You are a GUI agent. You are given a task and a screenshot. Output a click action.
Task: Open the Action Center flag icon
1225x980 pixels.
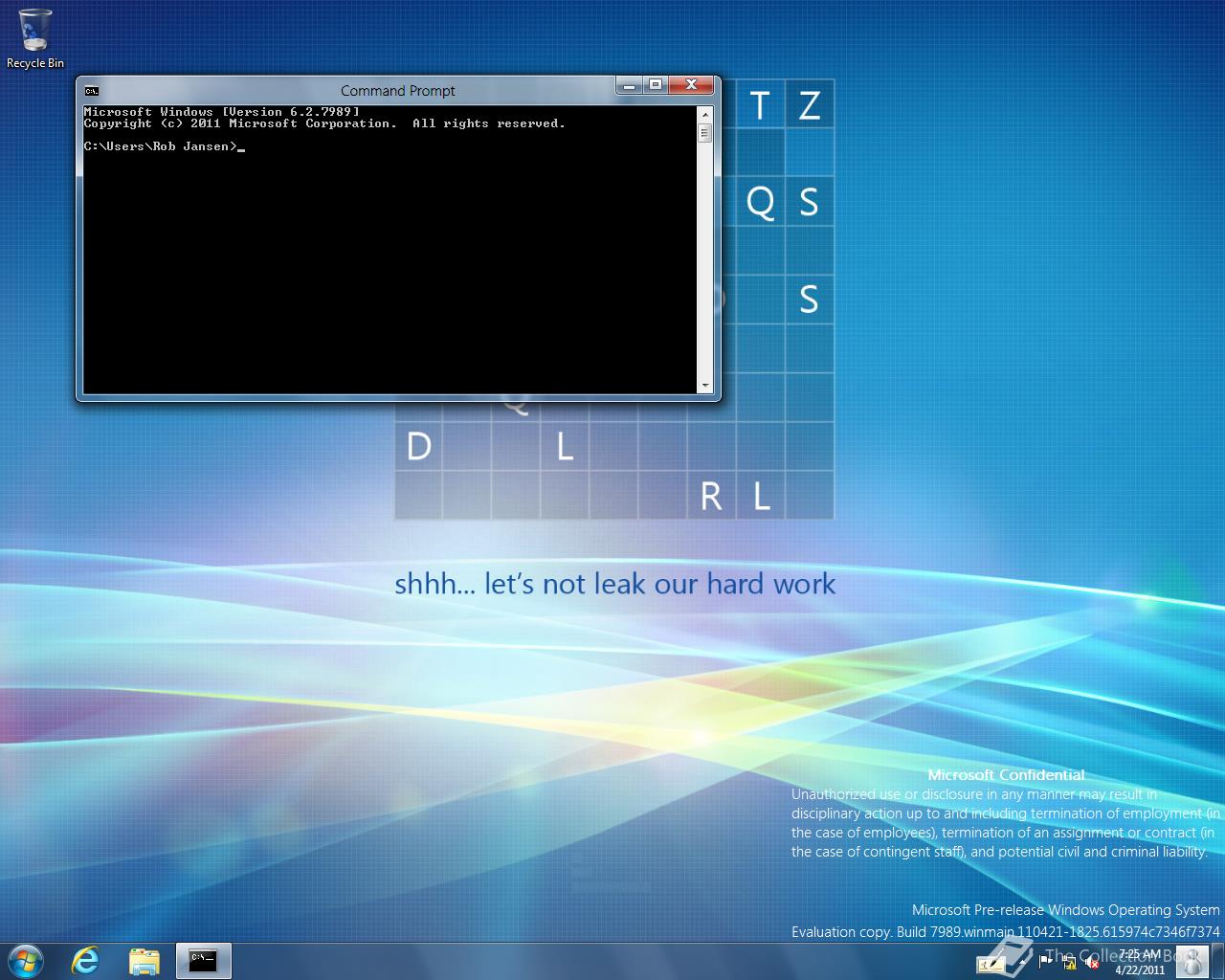tap(1045, 963)
